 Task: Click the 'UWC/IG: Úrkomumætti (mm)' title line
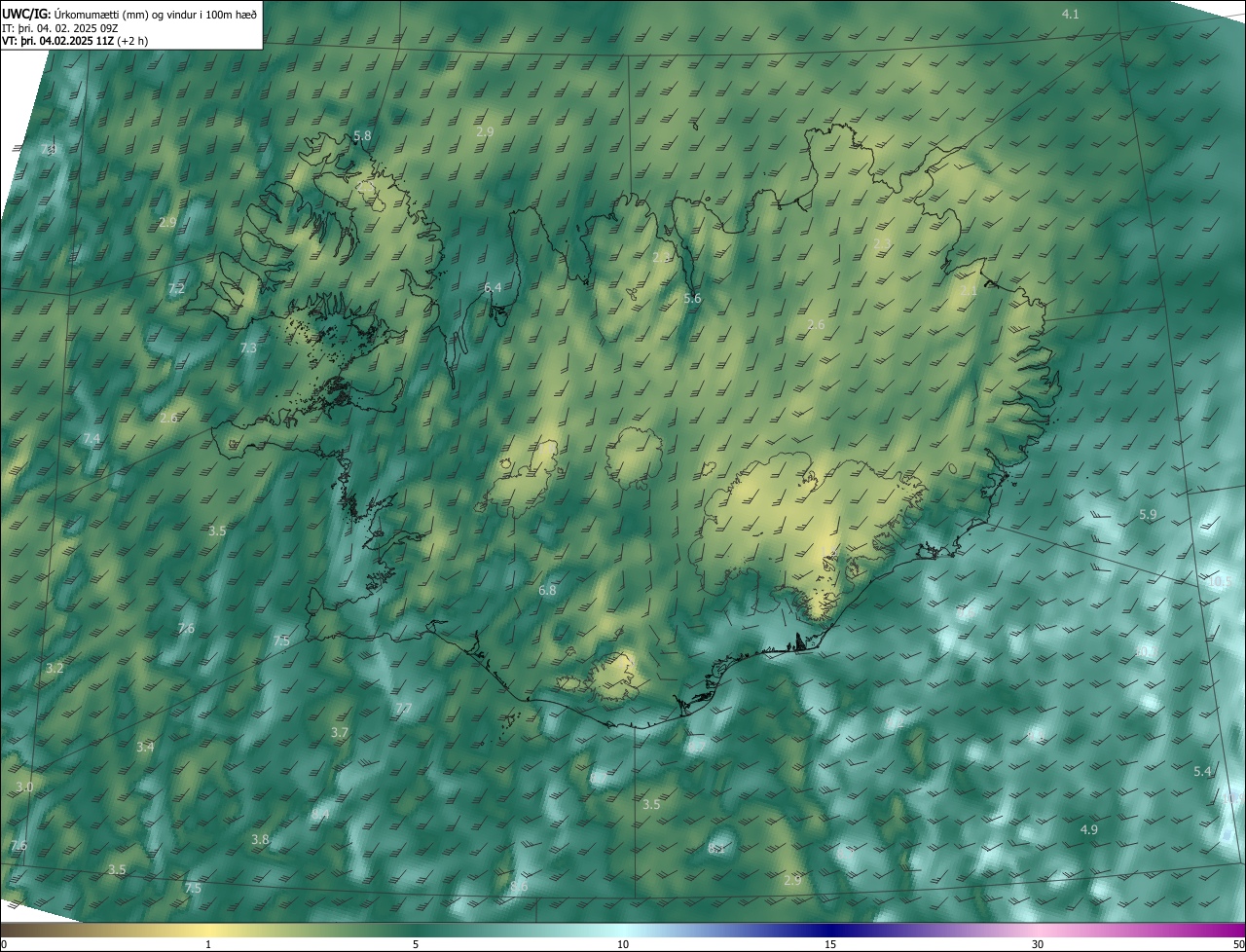tap(129, 14)
